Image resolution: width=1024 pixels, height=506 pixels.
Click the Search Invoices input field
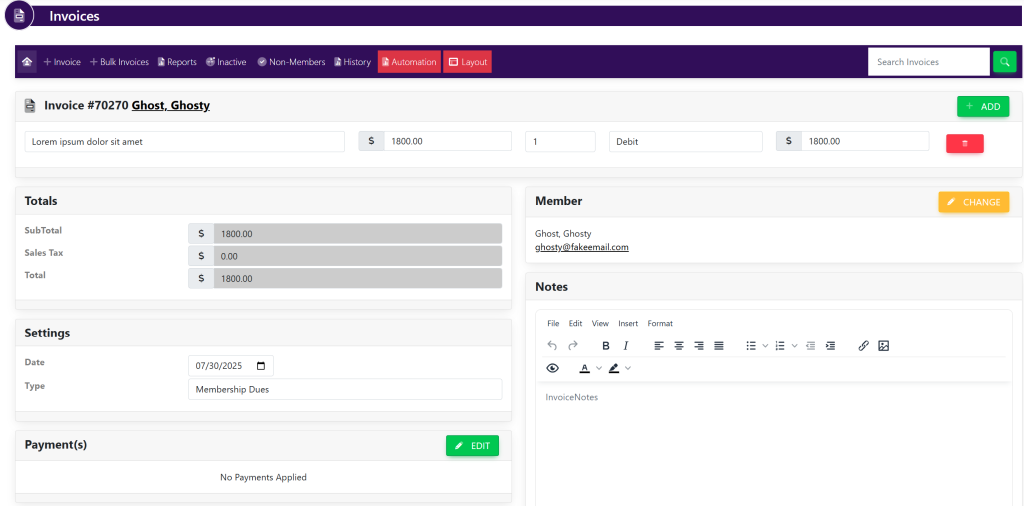point(927,62)
